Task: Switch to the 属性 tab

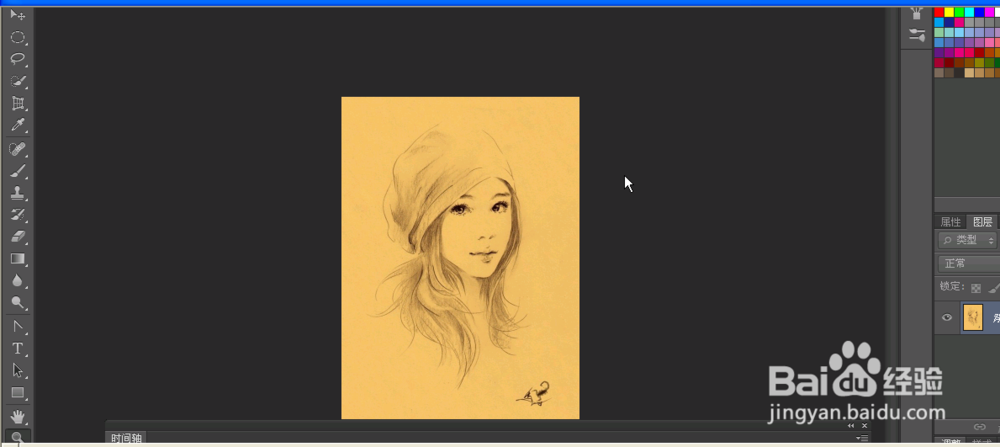Action: pyautogui.click(x=950, y=222)
